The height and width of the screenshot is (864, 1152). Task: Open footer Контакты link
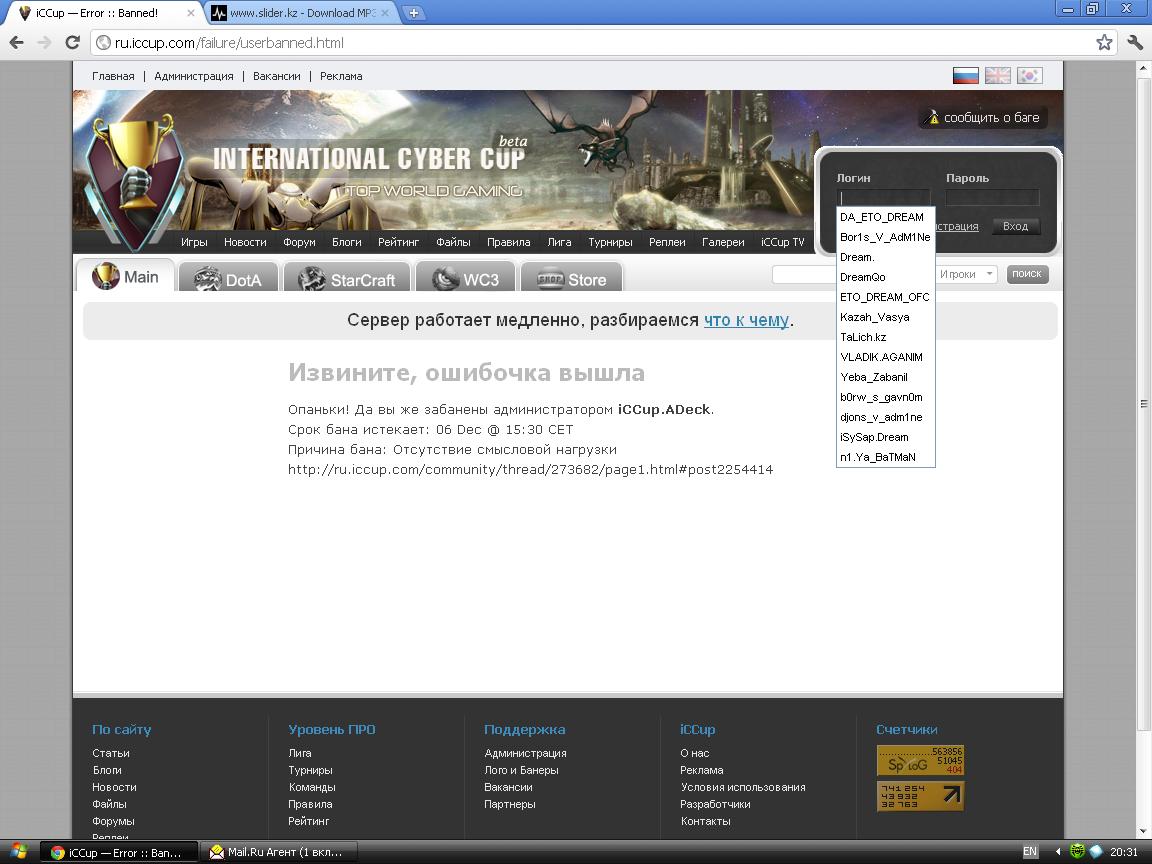705,821
